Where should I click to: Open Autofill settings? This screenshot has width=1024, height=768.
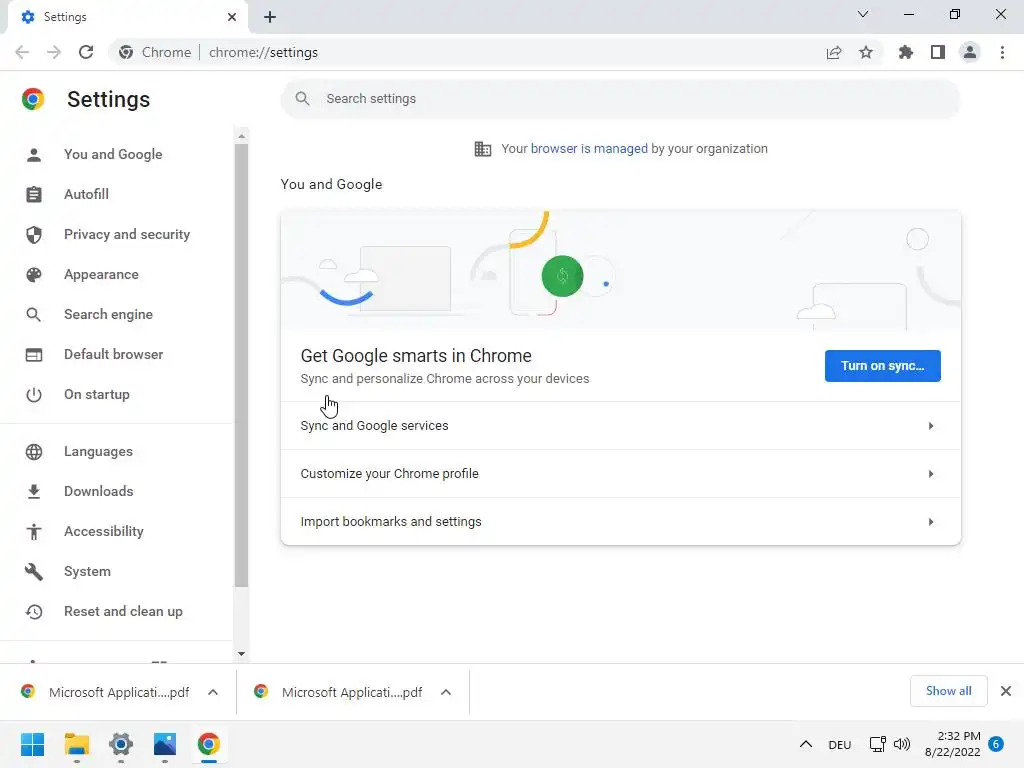tap(86, 194)
